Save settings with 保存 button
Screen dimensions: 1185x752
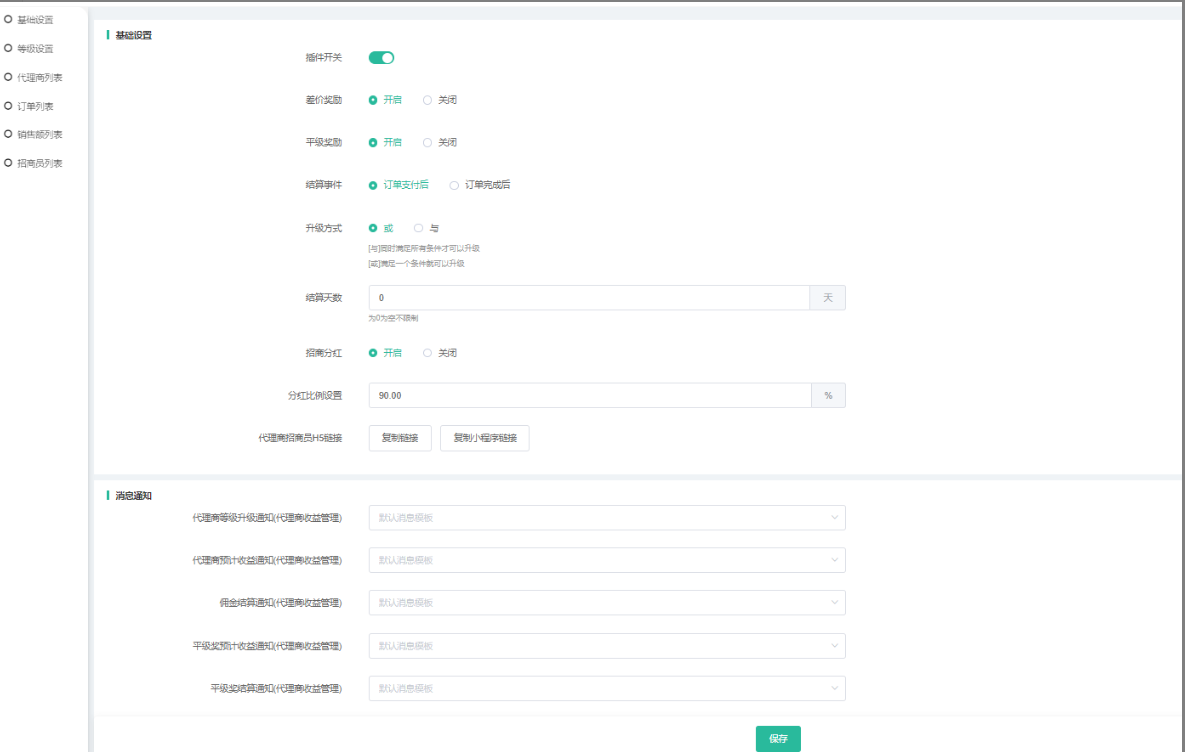778,739
